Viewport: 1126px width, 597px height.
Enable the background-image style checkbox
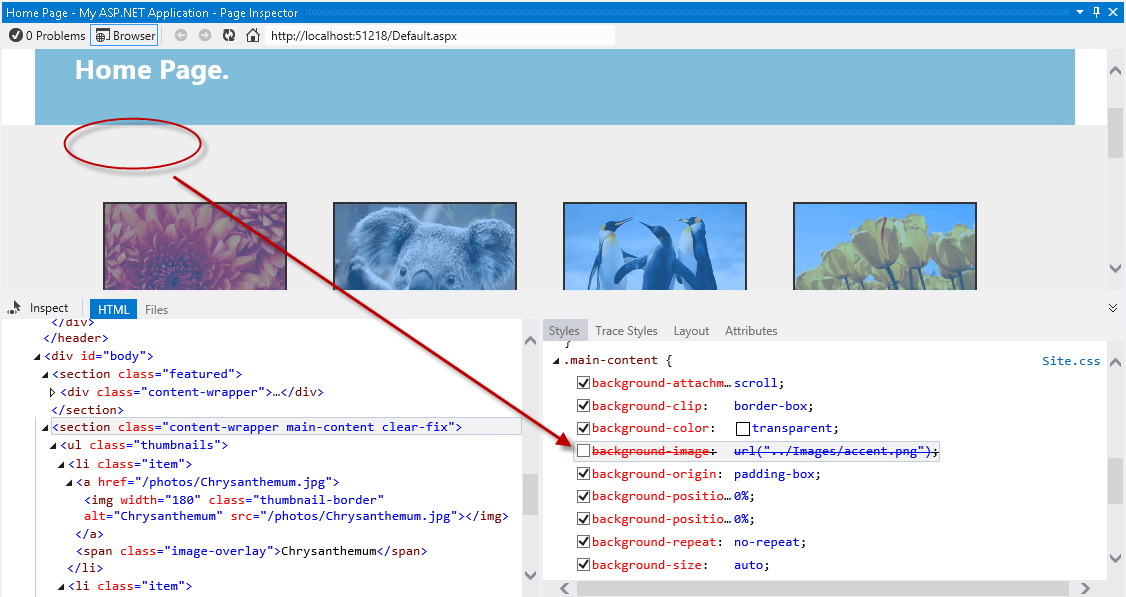582,450
